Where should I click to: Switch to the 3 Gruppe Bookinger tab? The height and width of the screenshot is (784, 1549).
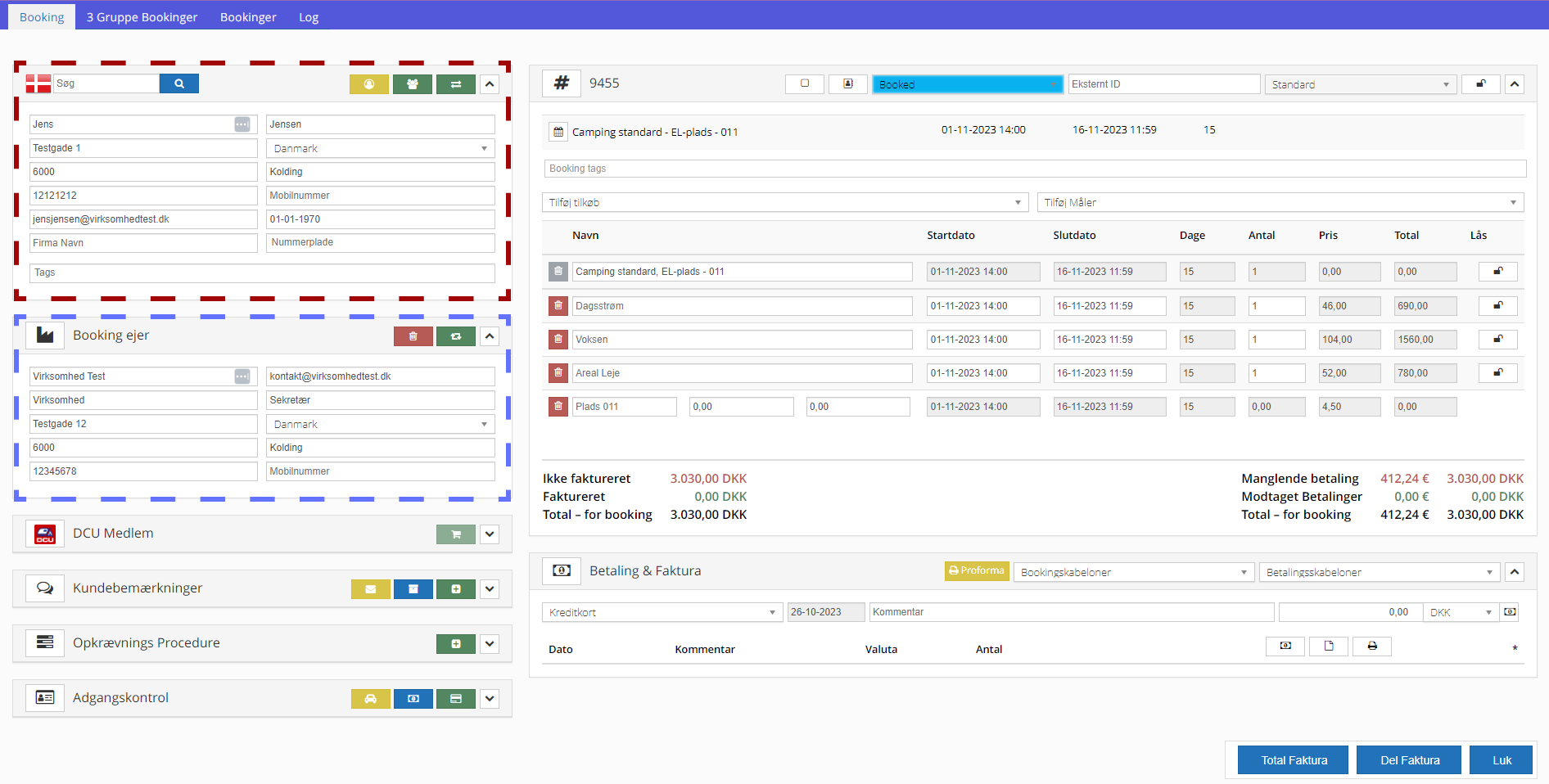[142, 17]
